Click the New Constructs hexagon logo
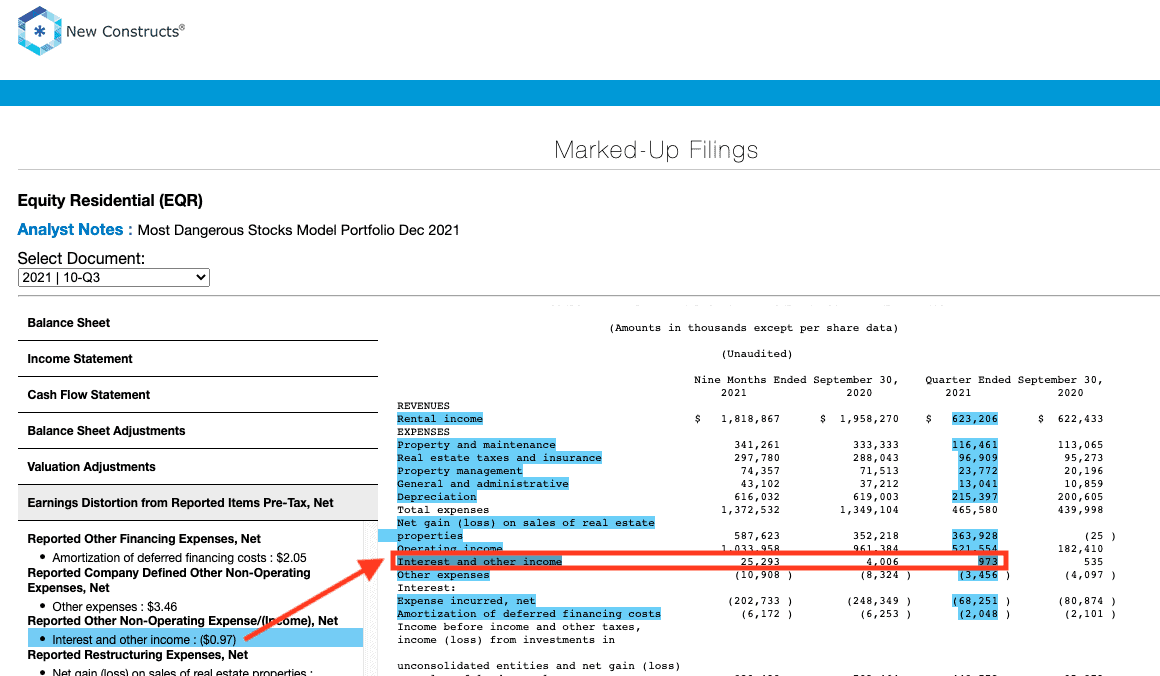Image resolution: width=1160 pixels, height=676 pixels. pos(39,31)
